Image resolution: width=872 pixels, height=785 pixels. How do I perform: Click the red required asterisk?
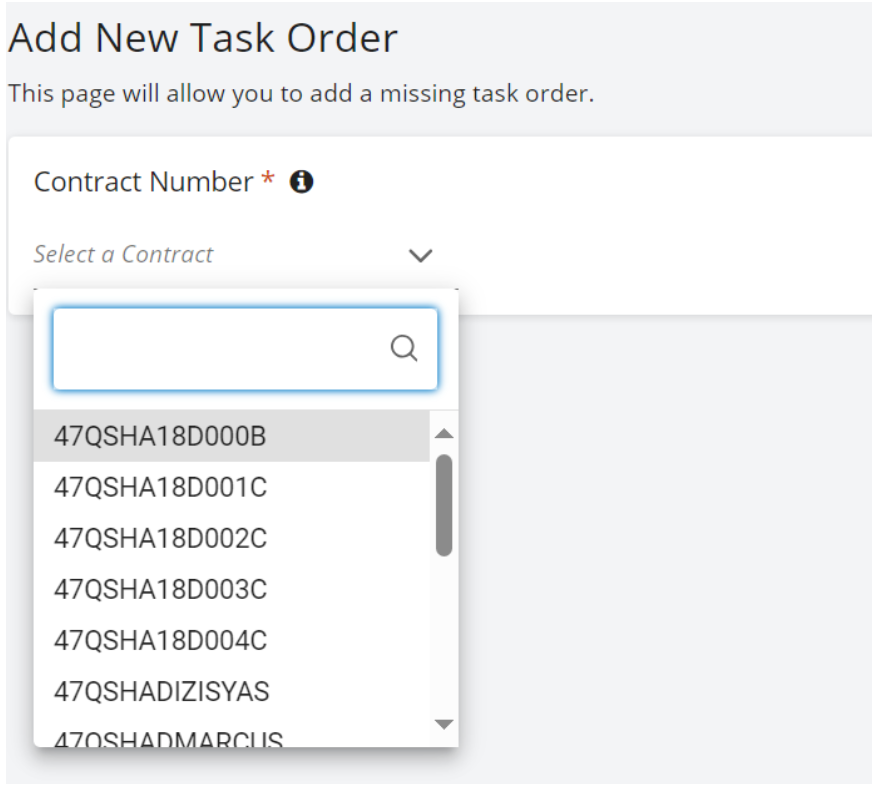click(x=267, y=180)
